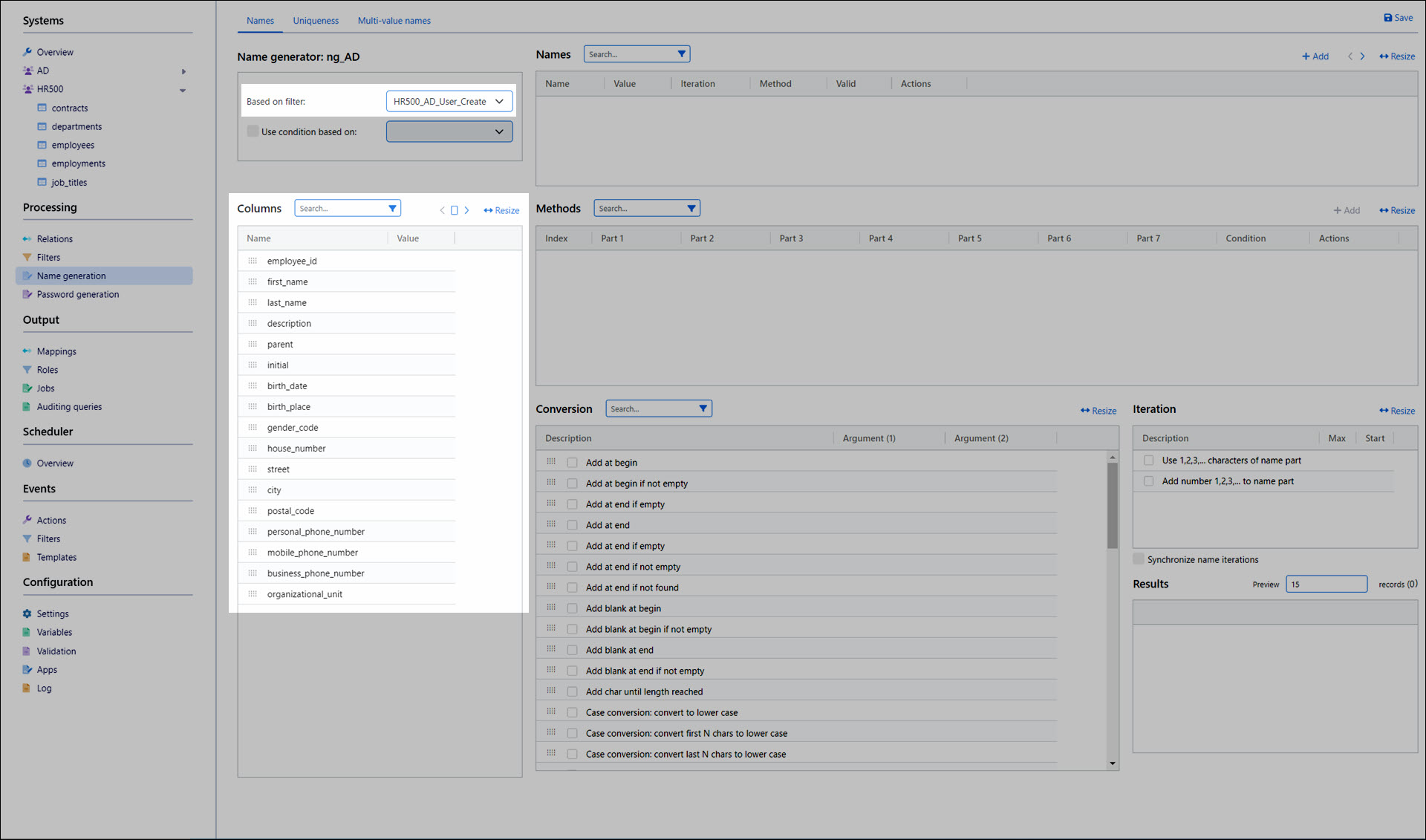The image size is (1426, 840).
Task: Click the Columns next page arrow
Action: point(466,210)
